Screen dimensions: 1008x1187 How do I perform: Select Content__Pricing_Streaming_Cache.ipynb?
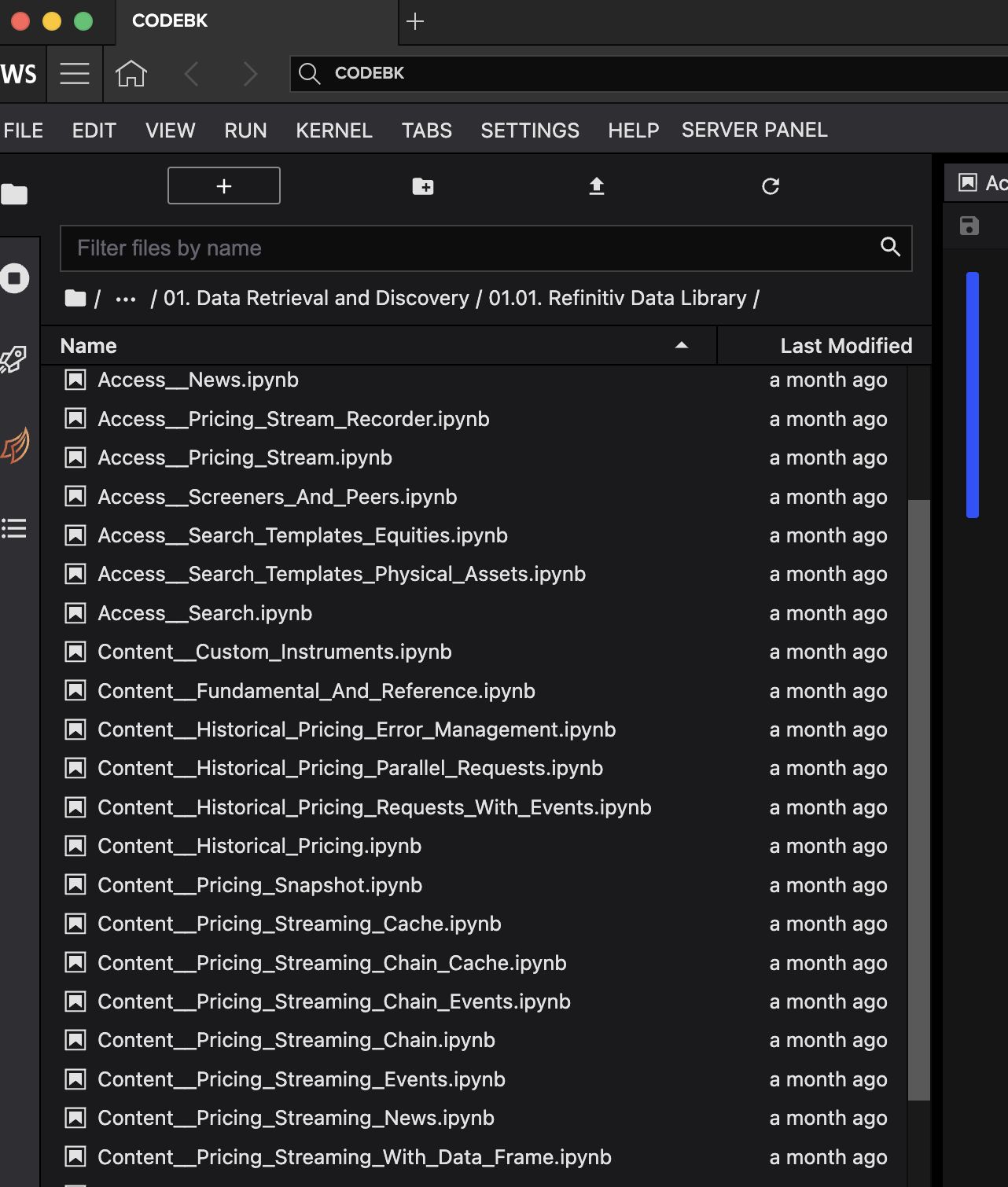[485, 924]
